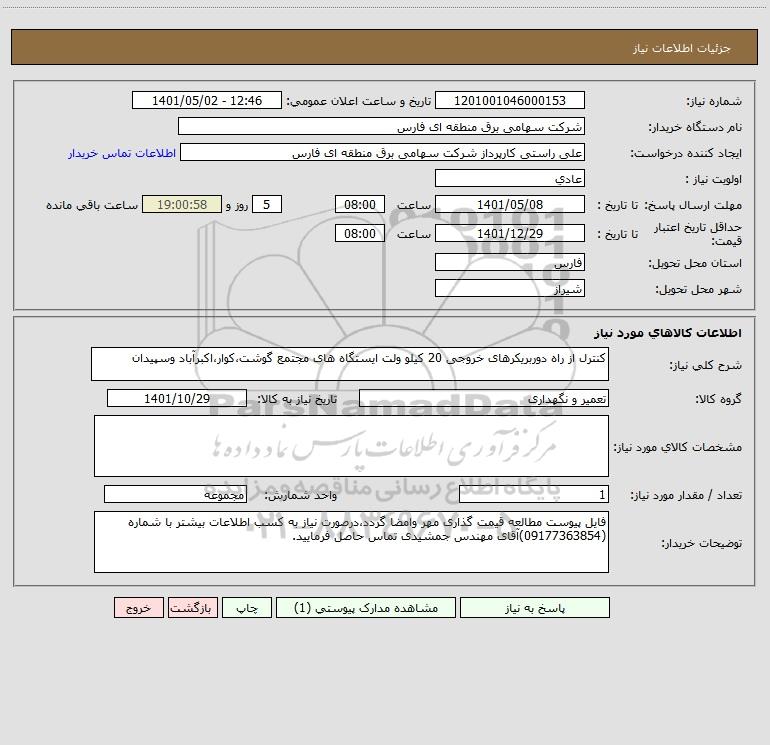Viewport: 770px width, 745px height.
Task: Click the label واحد شمارش
Action: point(301,496)
